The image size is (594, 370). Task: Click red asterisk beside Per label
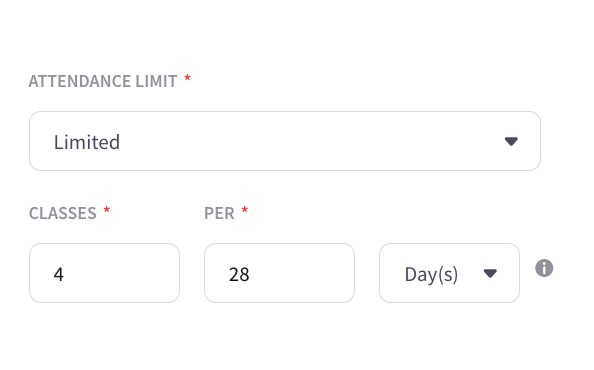[x=245, y=210]
